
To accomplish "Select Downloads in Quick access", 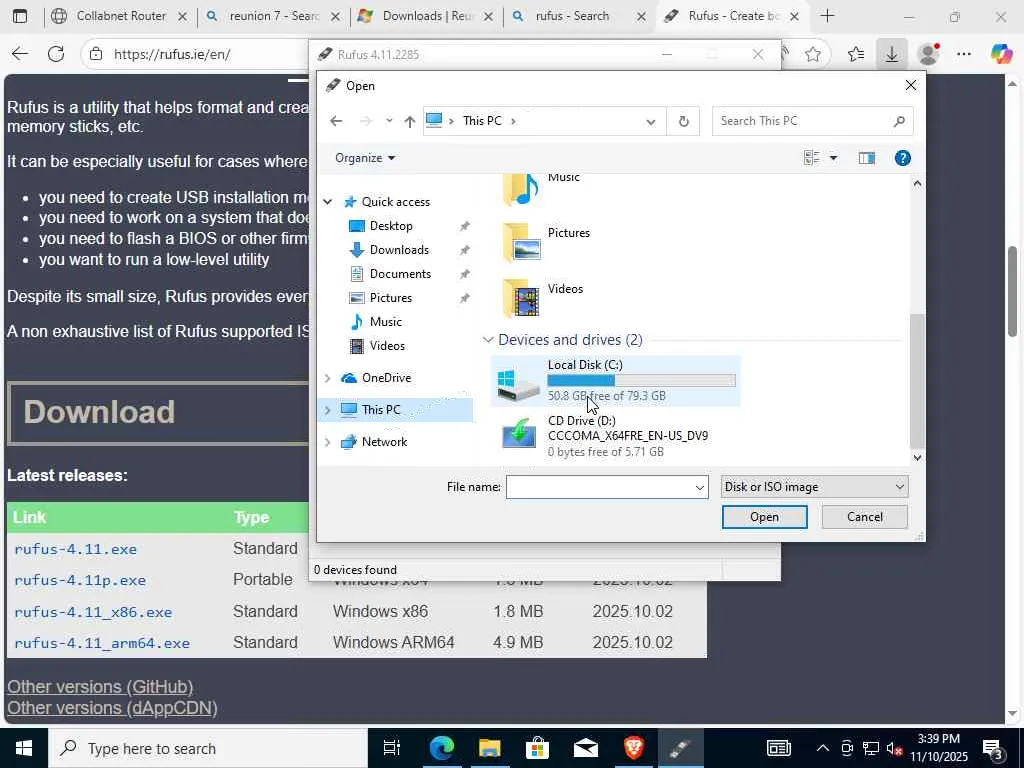I will (x=399, y=249).
